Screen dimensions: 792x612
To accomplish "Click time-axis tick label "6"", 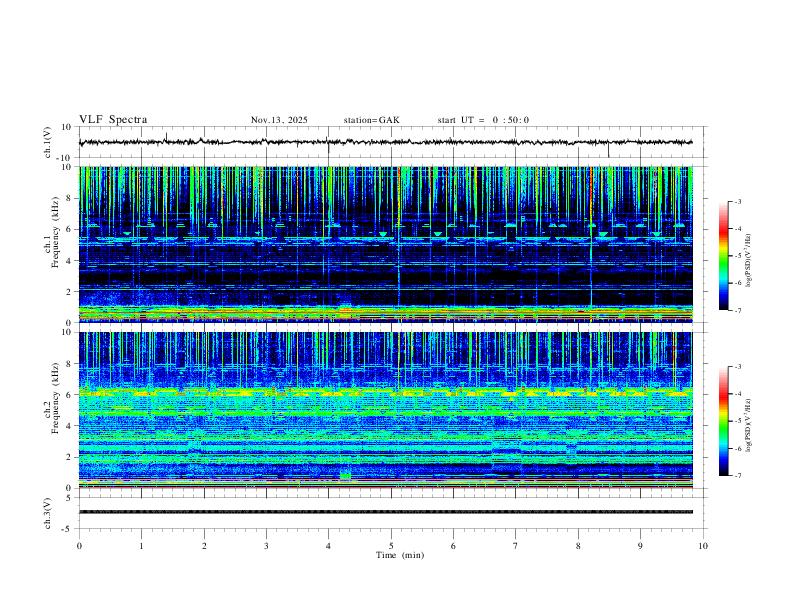I will (454, 546).
